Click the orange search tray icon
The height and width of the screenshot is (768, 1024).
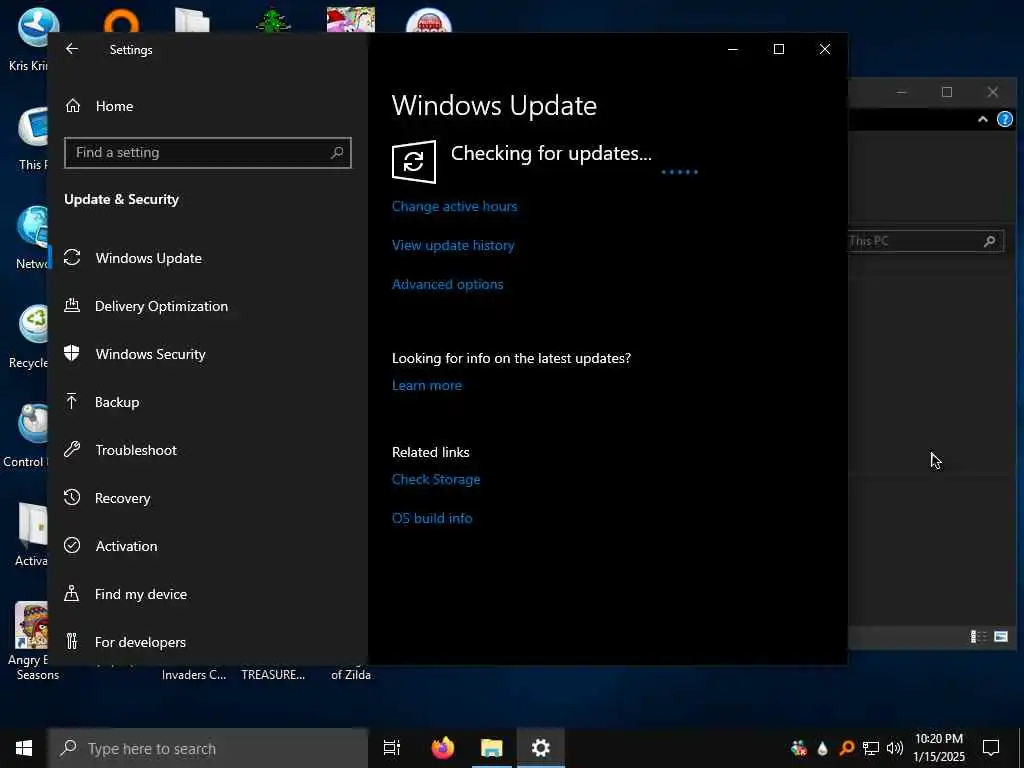(846, 748)
